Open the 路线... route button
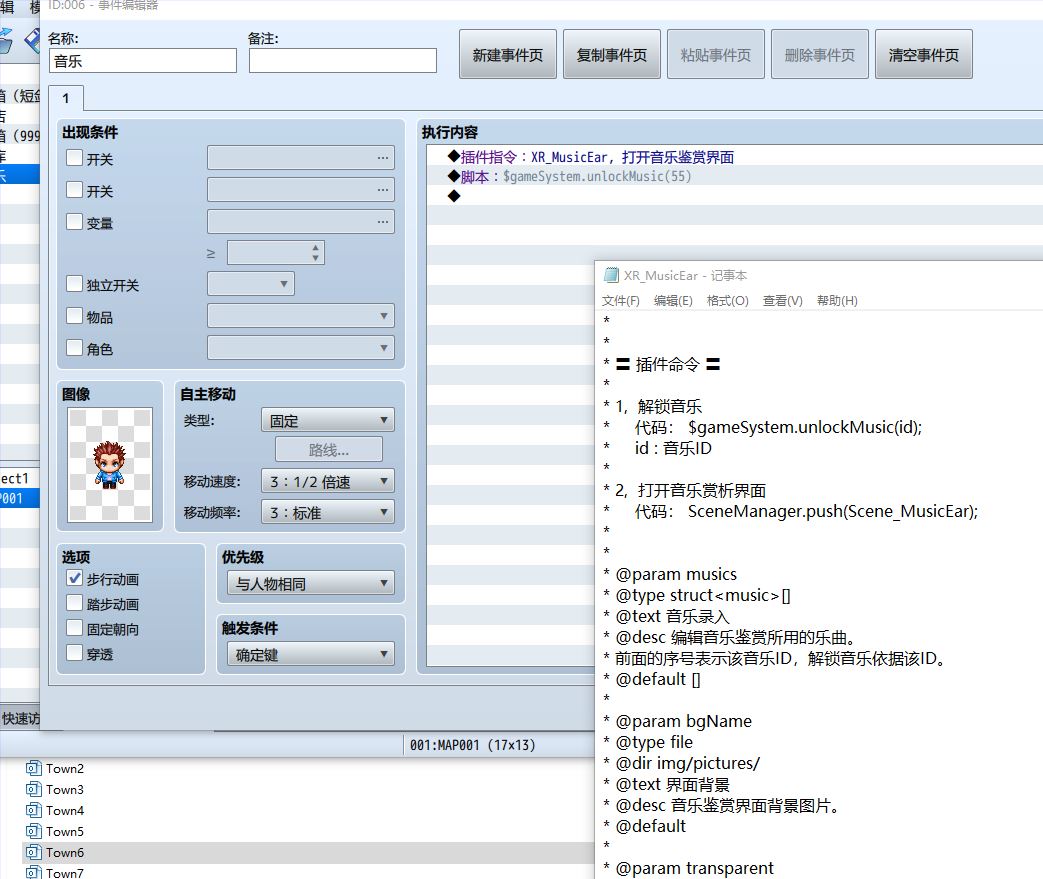The width and height of the screenshot is (1043, 879). coord(329,450)
